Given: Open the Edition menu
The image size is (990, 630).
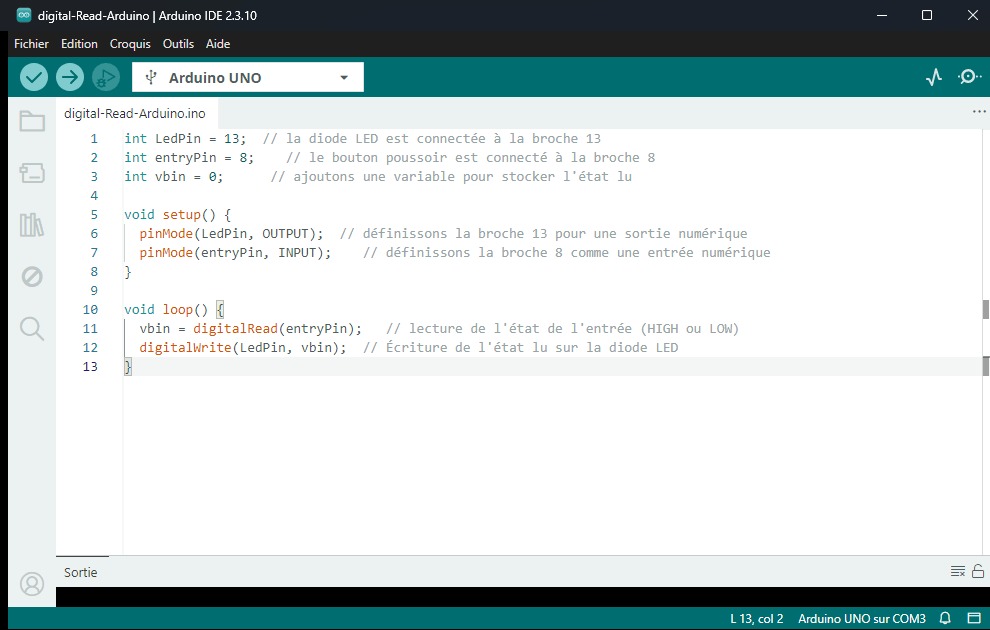Looking at the screenshot, I should (80, 44).
